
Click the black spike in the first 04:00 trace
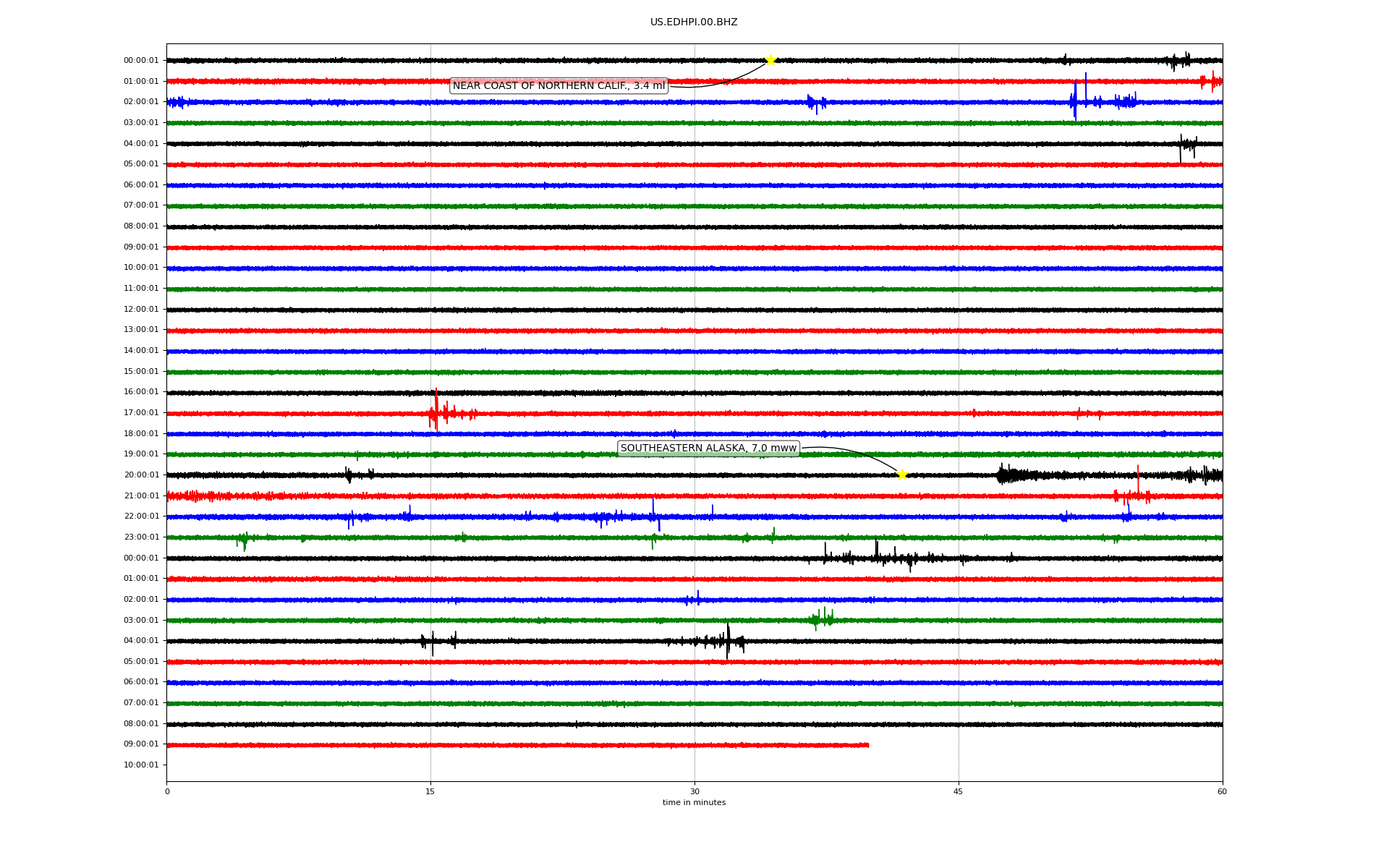tap(1181, 147)
